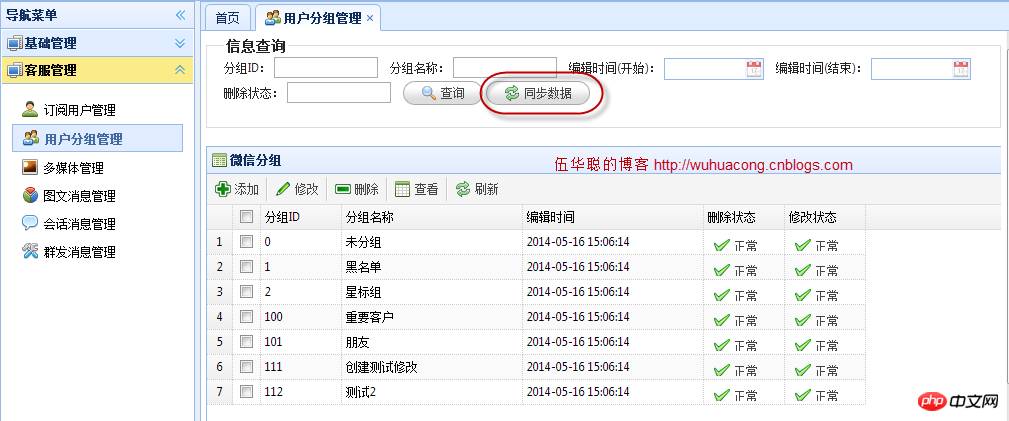Screen dimensions: 1009x421
Task: Click the 删除状态 input field
Action: 338,93
